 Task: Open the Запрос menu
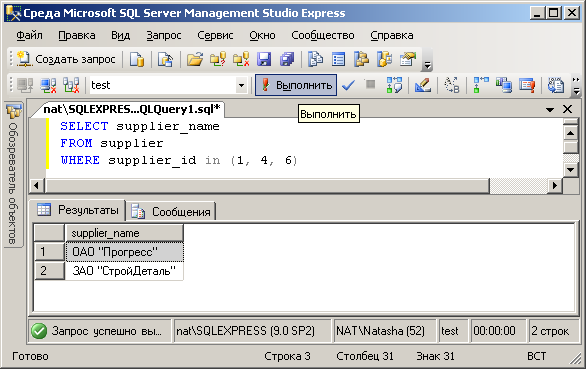[164, 35]
